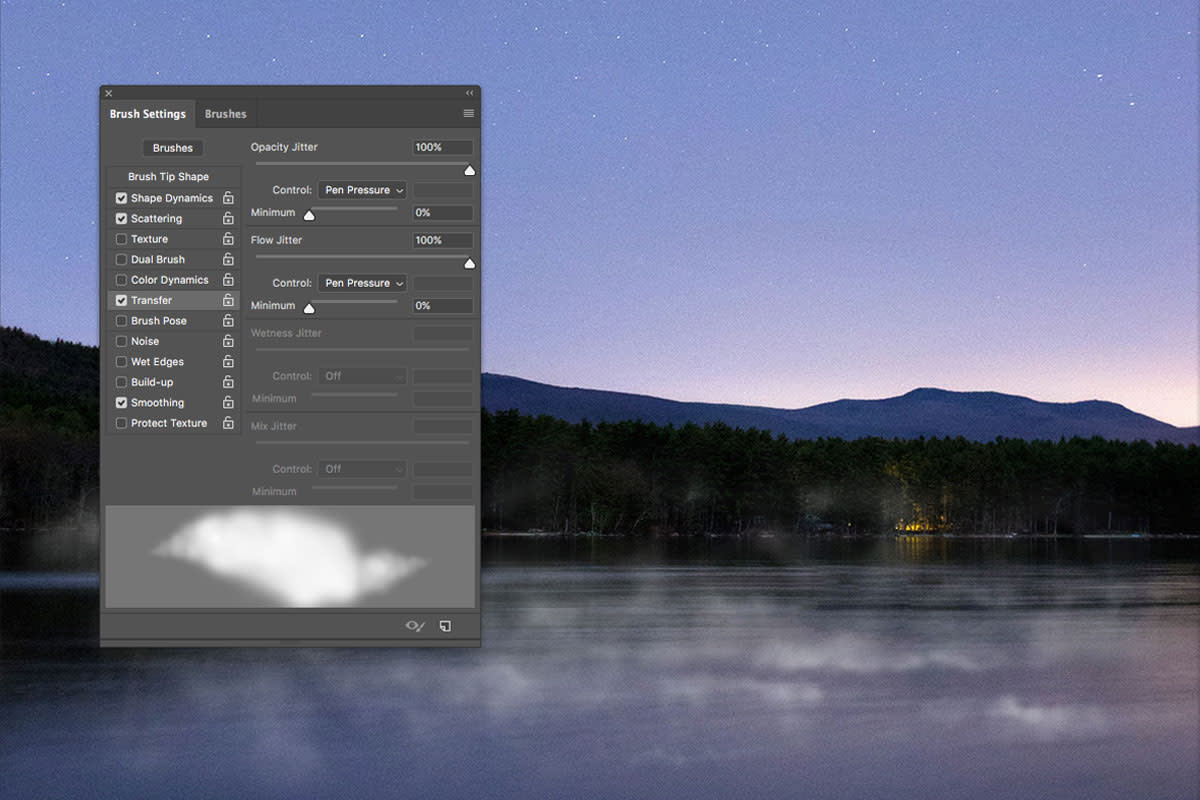Adjust the Flow Jitter slider handle
1200x800 pixels.
(x=469, y=263)
